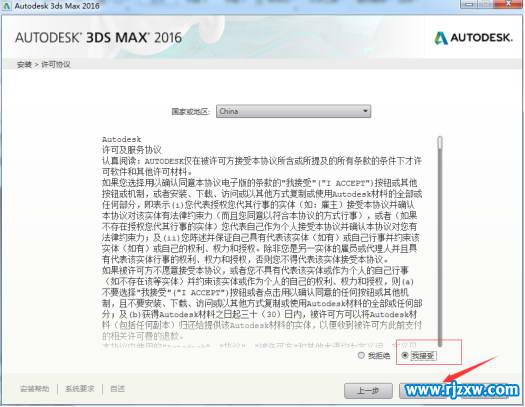
Task: Click the arrow on the country dropdown
Action: click(x=365, y=111)
